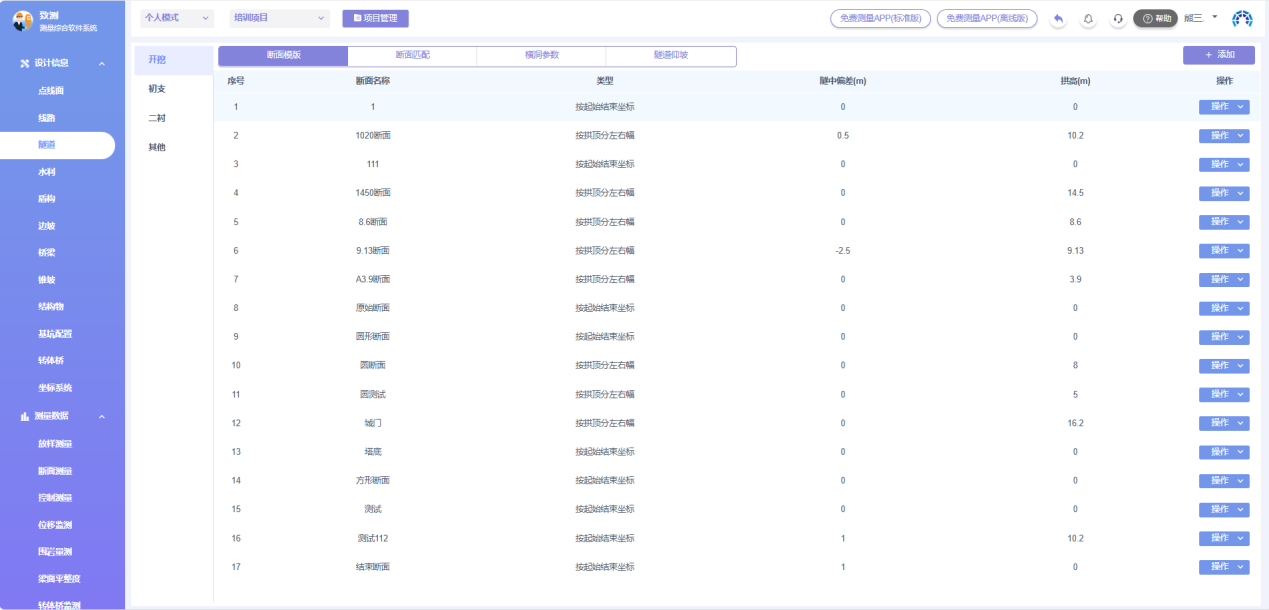
Task: Select the 初支 category in left panel
Action: click(x=157, y=89)
